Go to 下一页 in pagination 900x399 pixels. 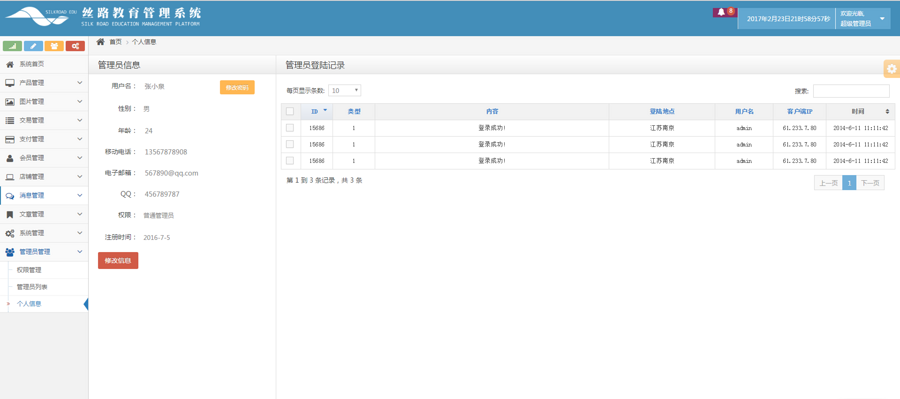tap(870, 183)
